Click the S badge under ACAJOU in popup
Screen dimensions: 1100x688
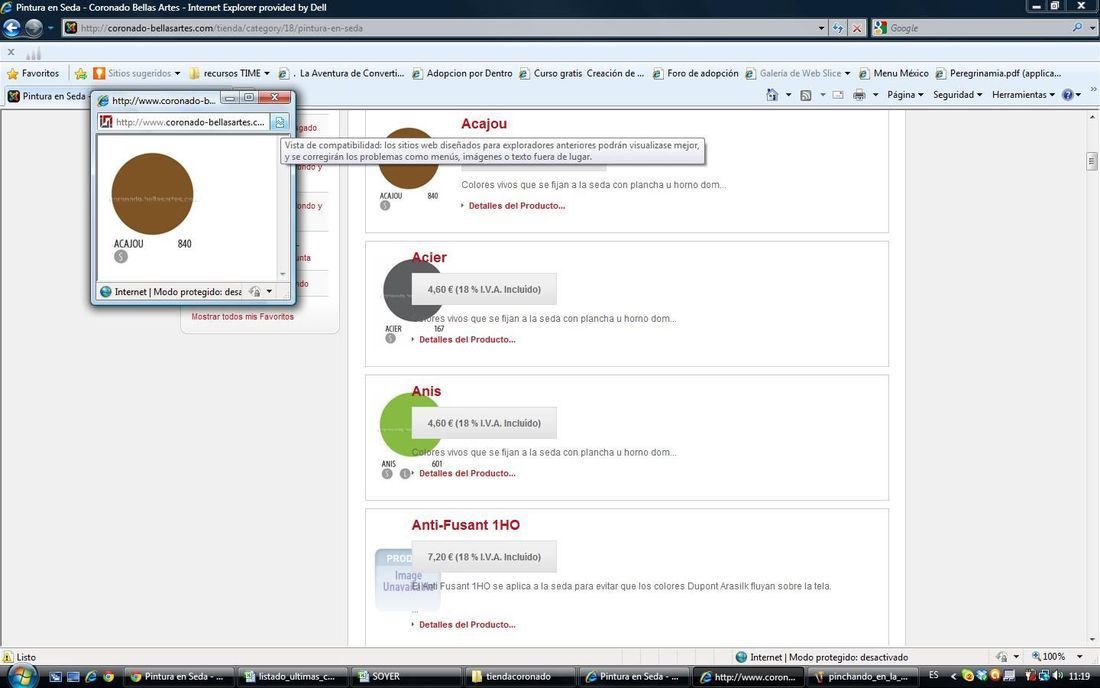point(121,257)
